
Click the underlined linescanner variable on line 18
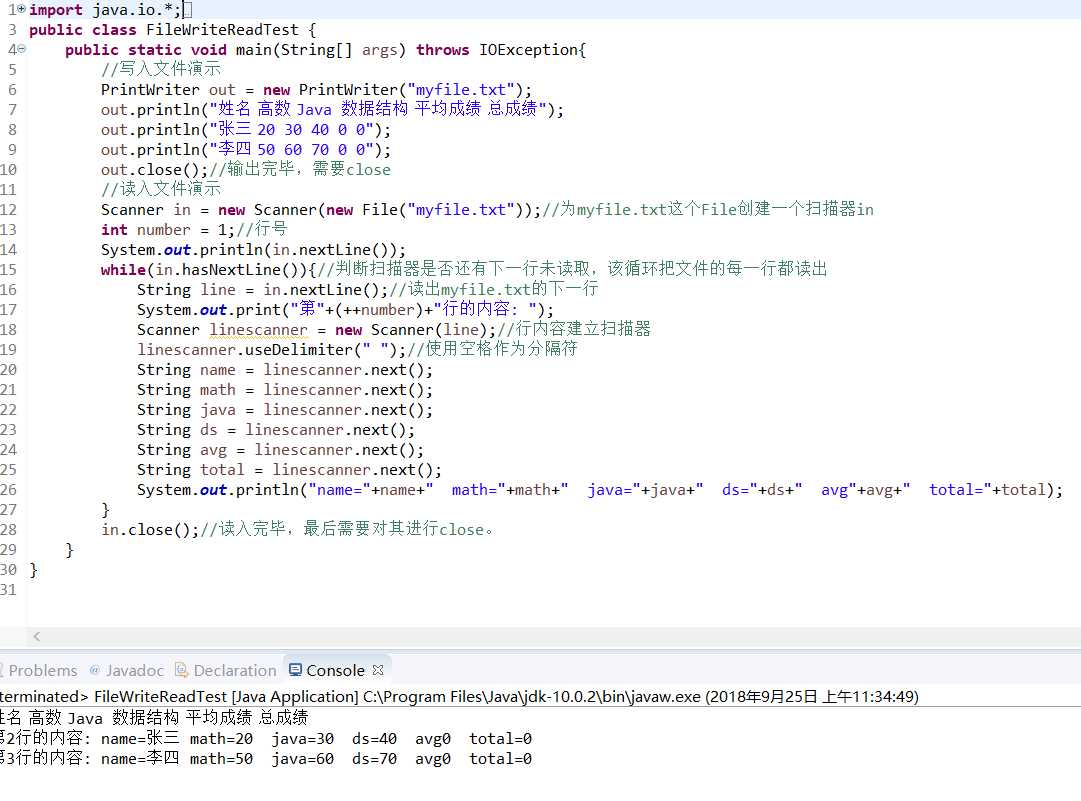pos(259,329)
